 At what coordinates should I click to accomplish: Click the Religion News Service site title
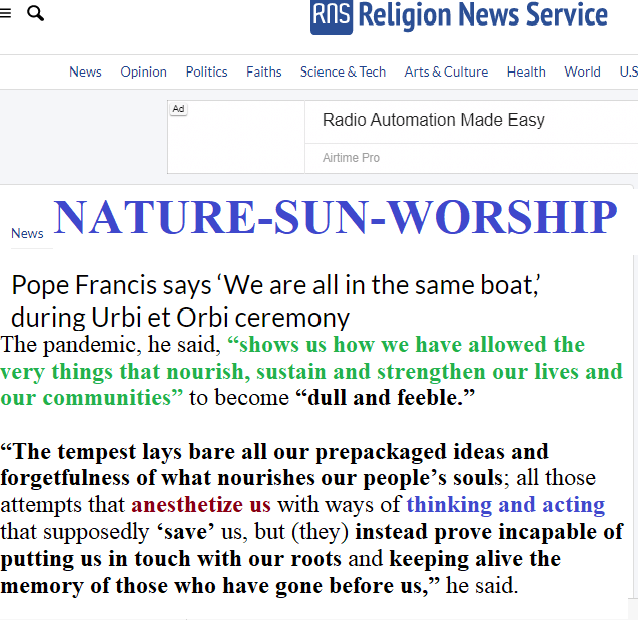coord(483,16)
